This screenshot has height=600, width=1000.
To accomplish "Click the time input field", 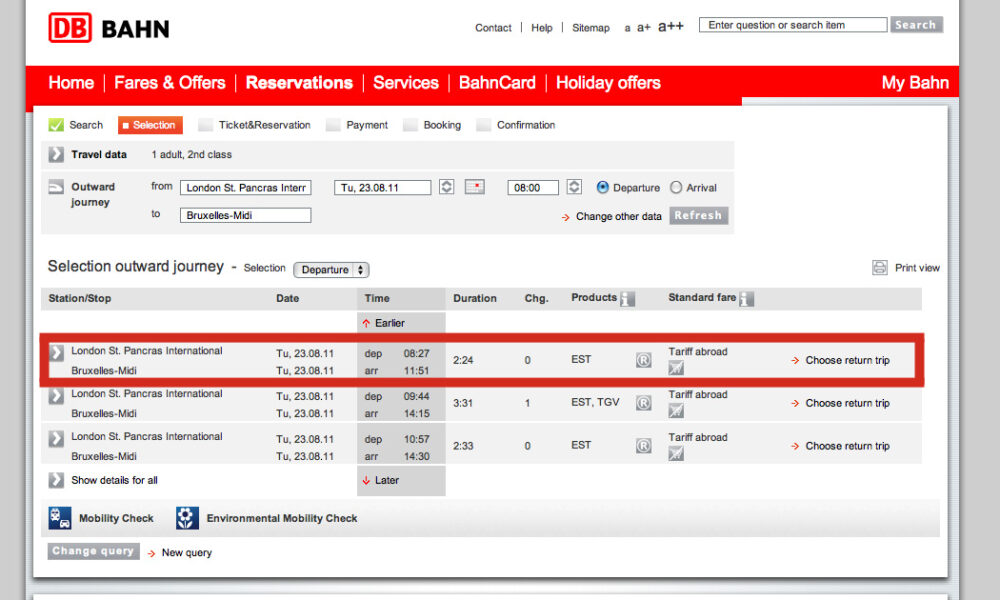I will pos(533,187).
